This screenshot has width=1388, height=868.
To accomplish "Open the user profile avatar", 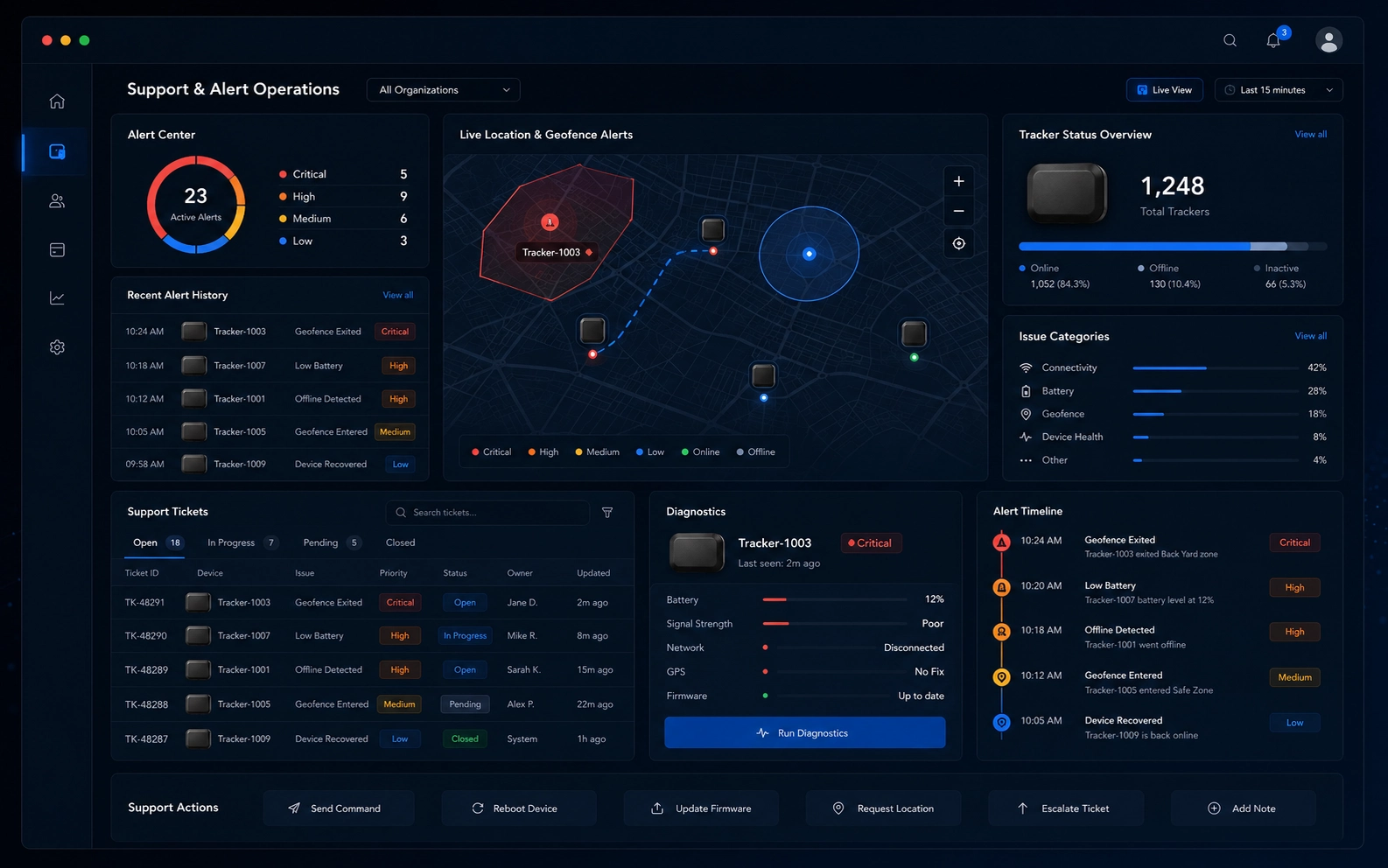I will 1328,40.
